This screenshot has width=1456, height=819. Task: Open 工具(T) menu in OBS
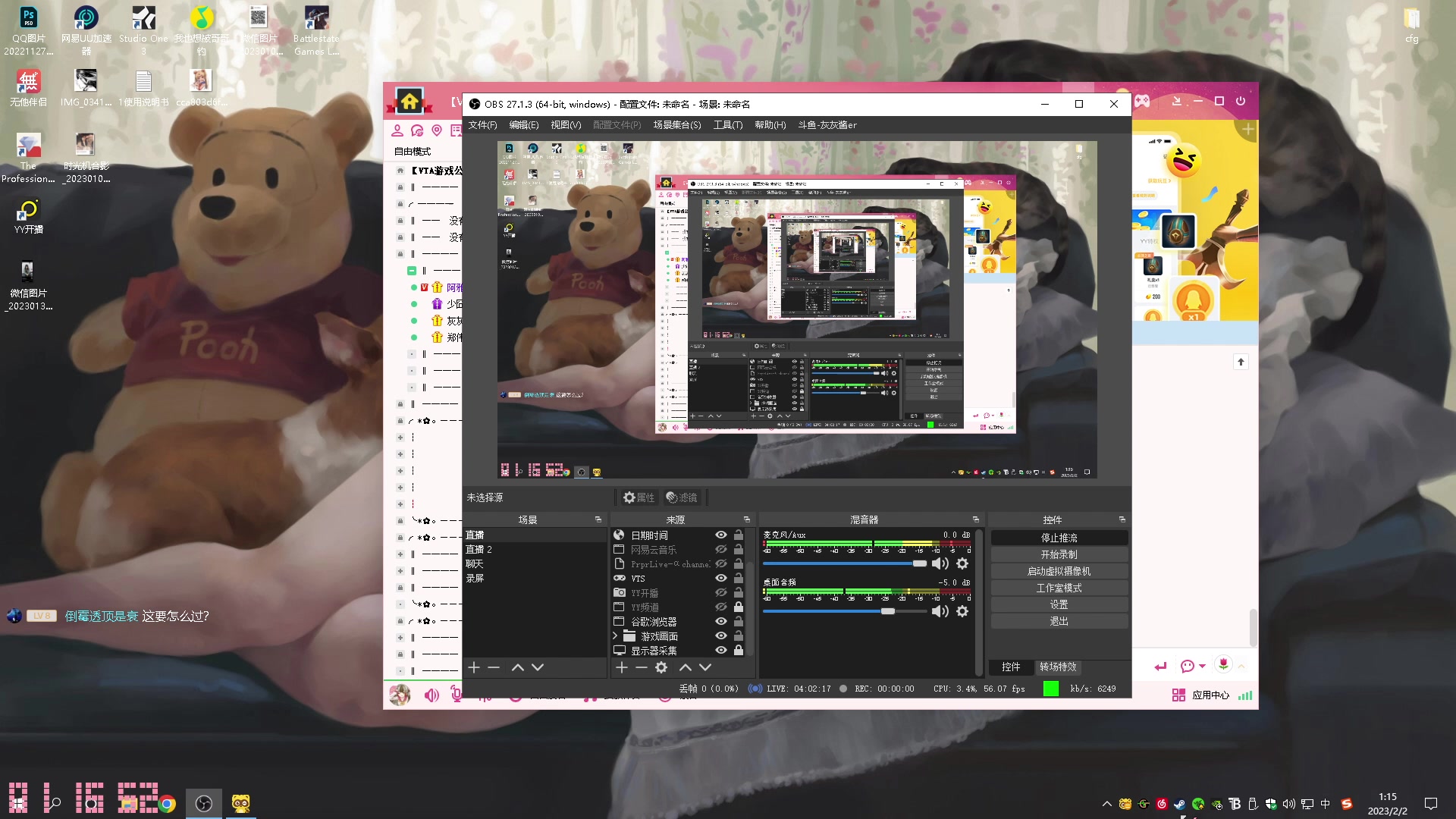[x=728, y=125]
